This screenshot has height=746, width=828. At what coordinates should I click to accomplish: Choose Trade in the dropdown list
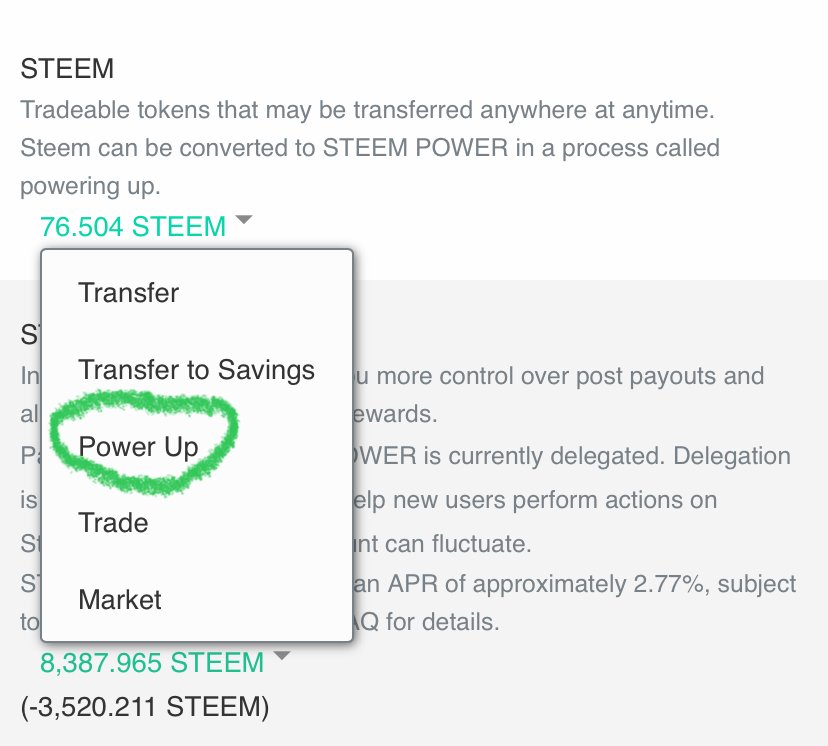tap(113, 523)
